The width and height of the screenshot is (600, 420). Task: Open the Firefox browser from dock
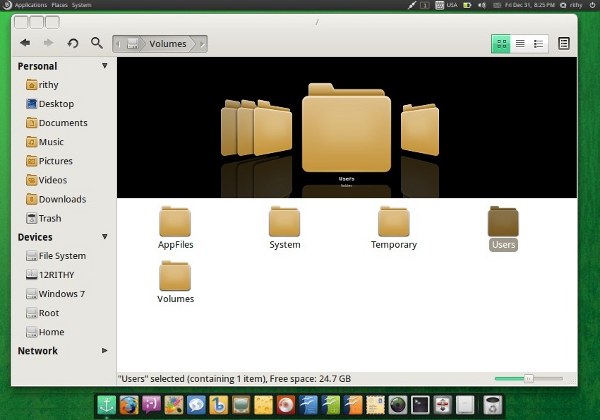coord(129,404)
